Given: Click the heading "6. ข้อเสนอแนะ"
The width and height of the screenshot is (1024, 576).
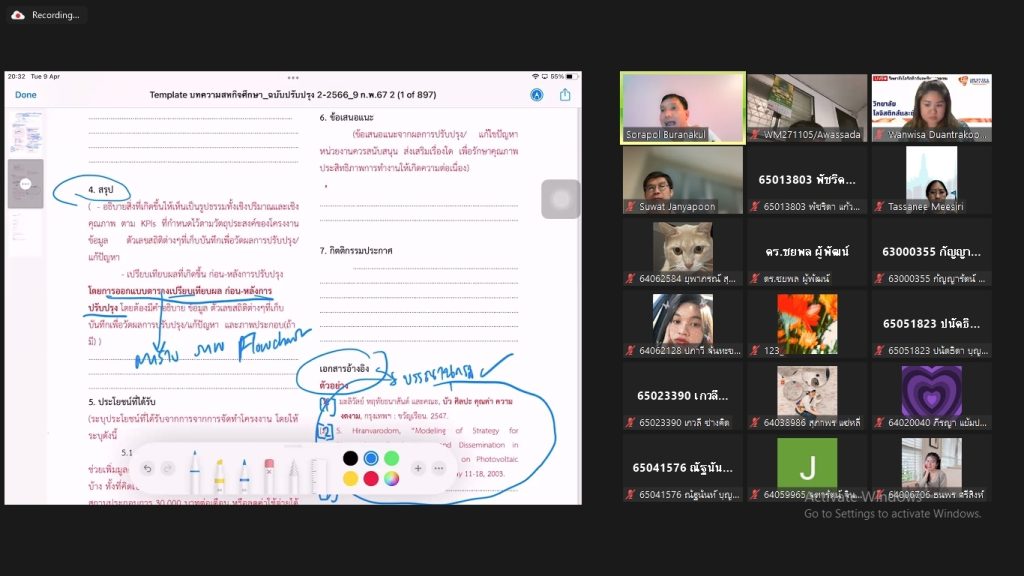Looking at the screenshot, I should [346, 118].
